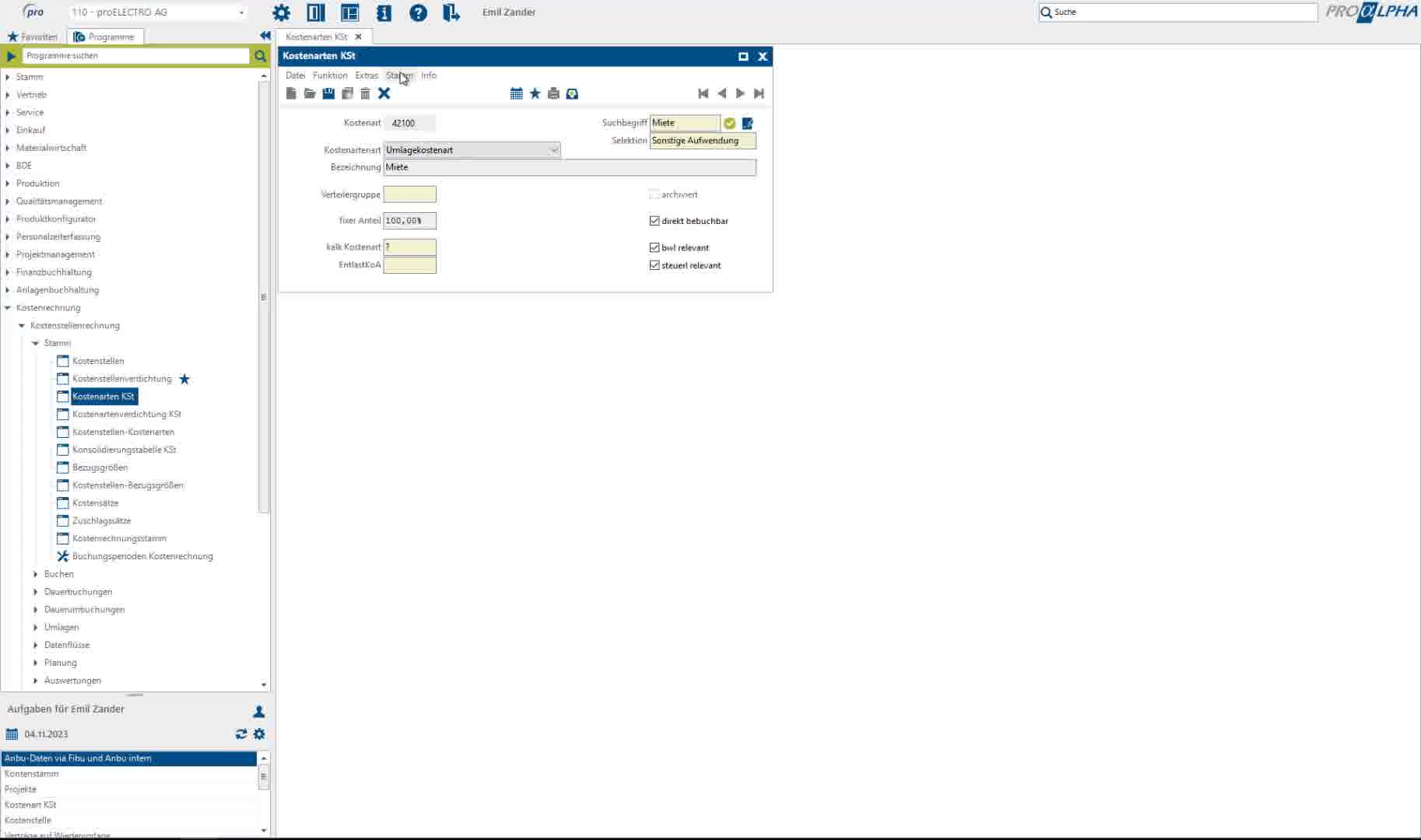Viewport: 1421px width, 840px height.
Task: Click the global Suche search field
Action: tap(1178, 12)
